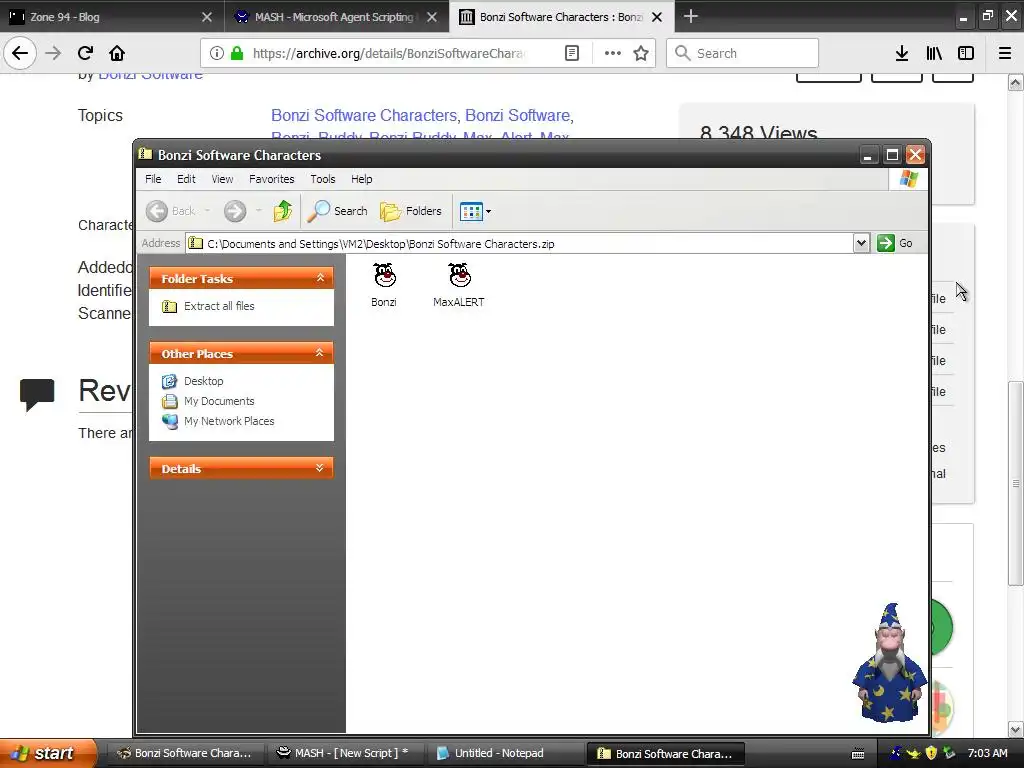Expand the Address bar dropdown

861,244
